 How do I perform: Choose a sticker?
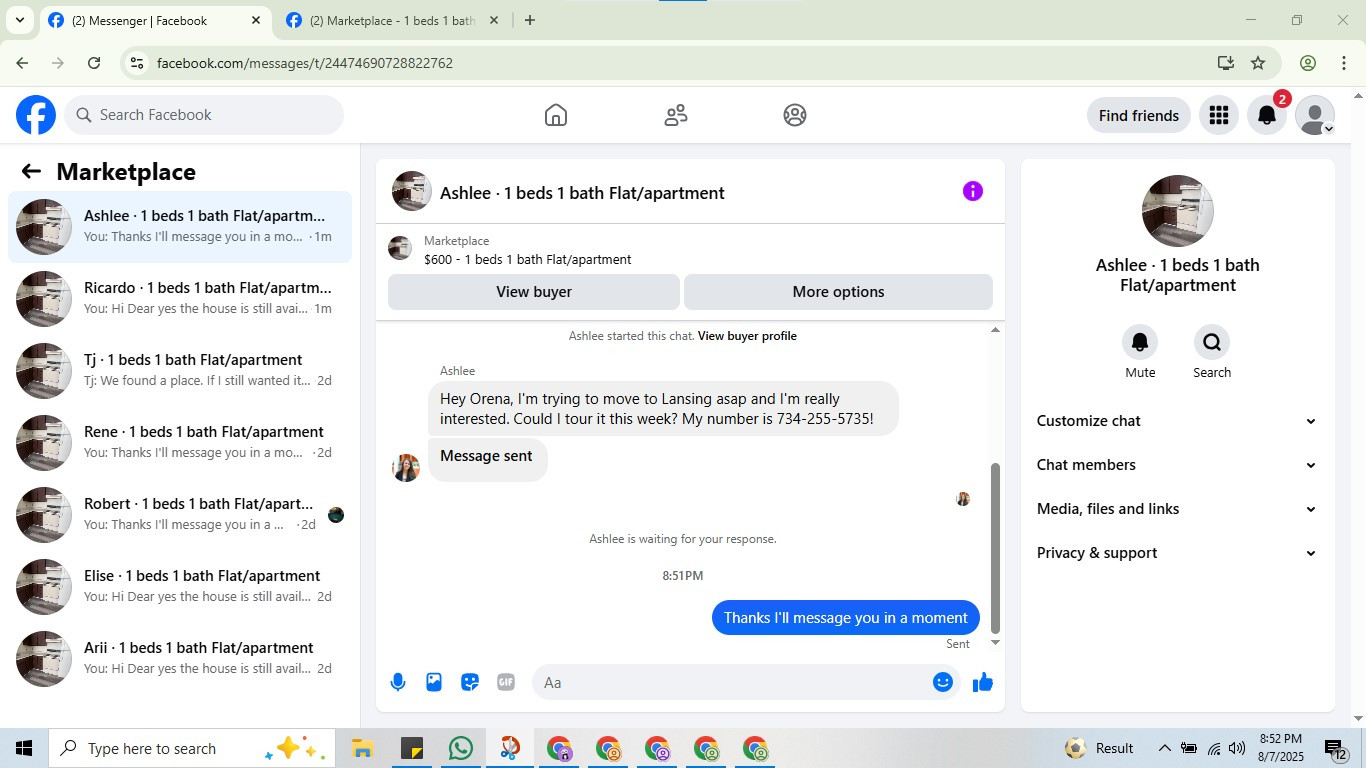(x=470, y=682)
